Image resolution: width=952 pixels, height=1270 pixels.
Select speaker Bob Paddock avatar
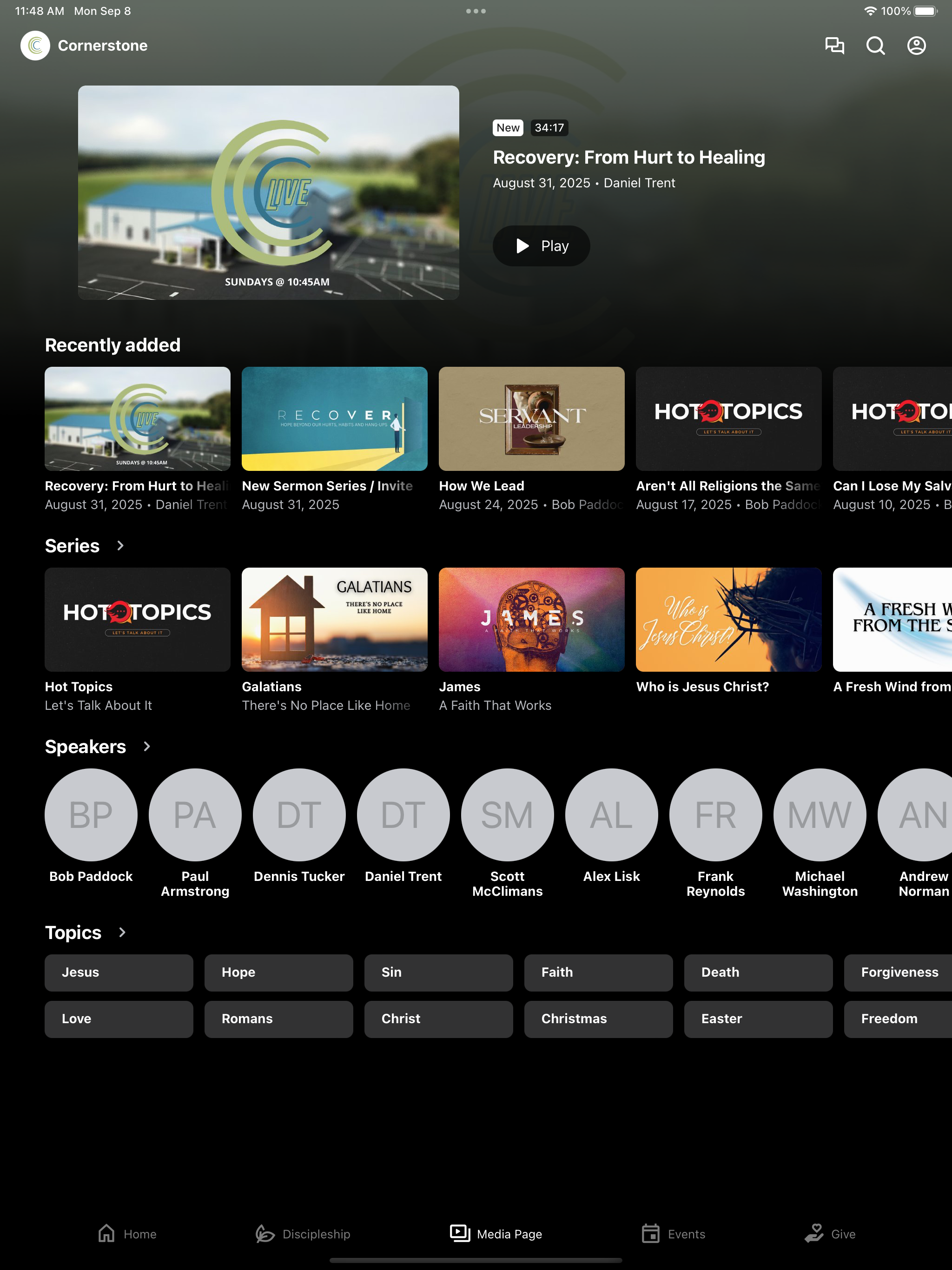(x=91, y=815)
